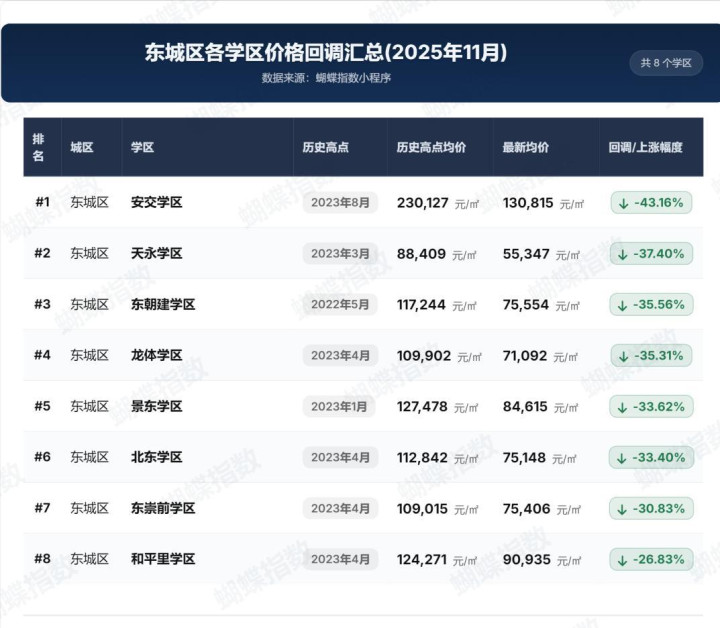
Task: Click the 2022年5月 date pill
Action: coord(340,304)
